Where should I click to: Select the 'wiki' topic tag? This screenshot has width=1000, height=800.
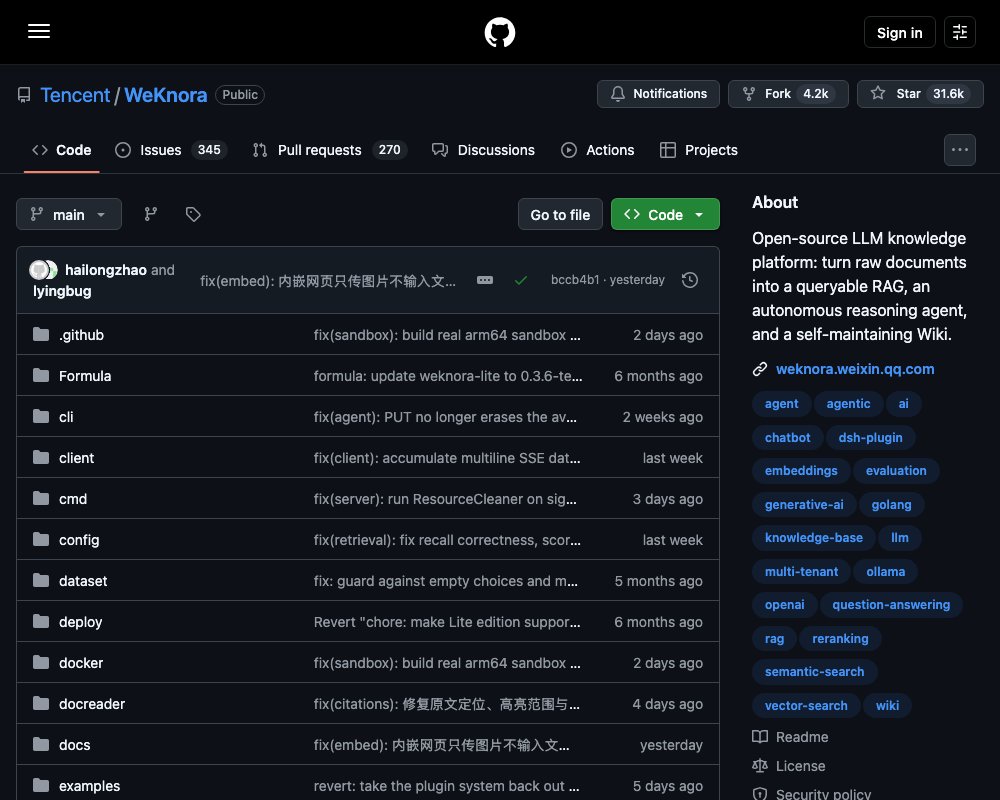(887, 706)
